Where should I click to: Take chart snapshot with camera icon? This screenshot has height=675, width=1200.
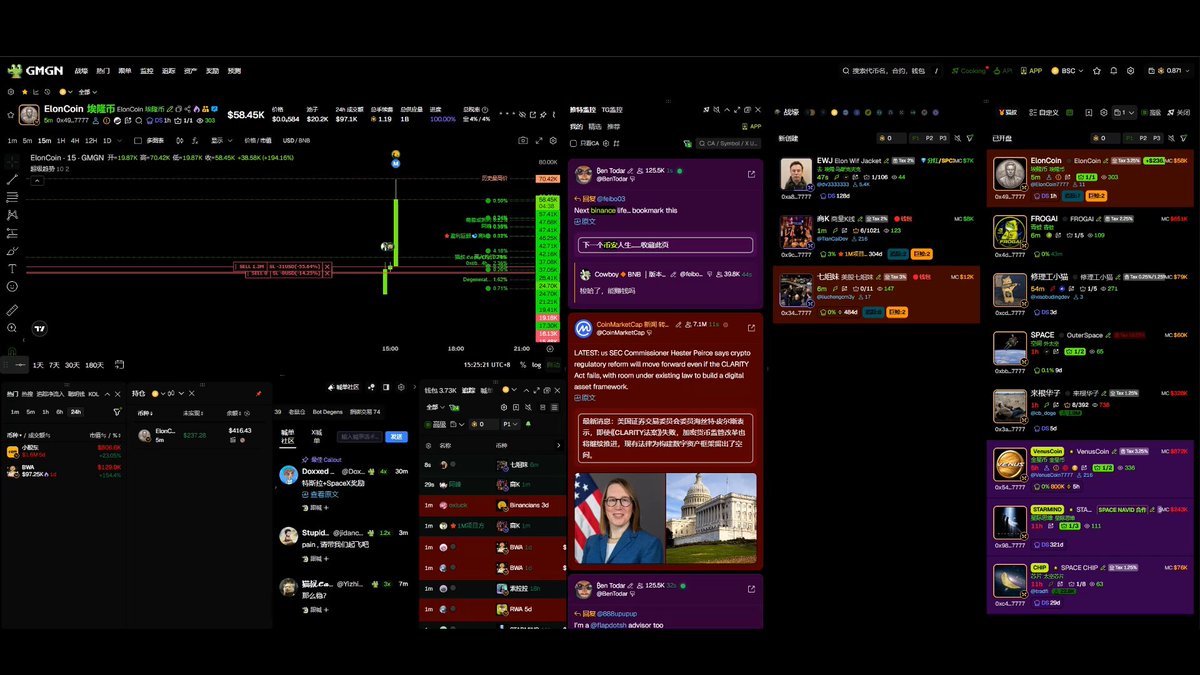(x=523, y=140)
